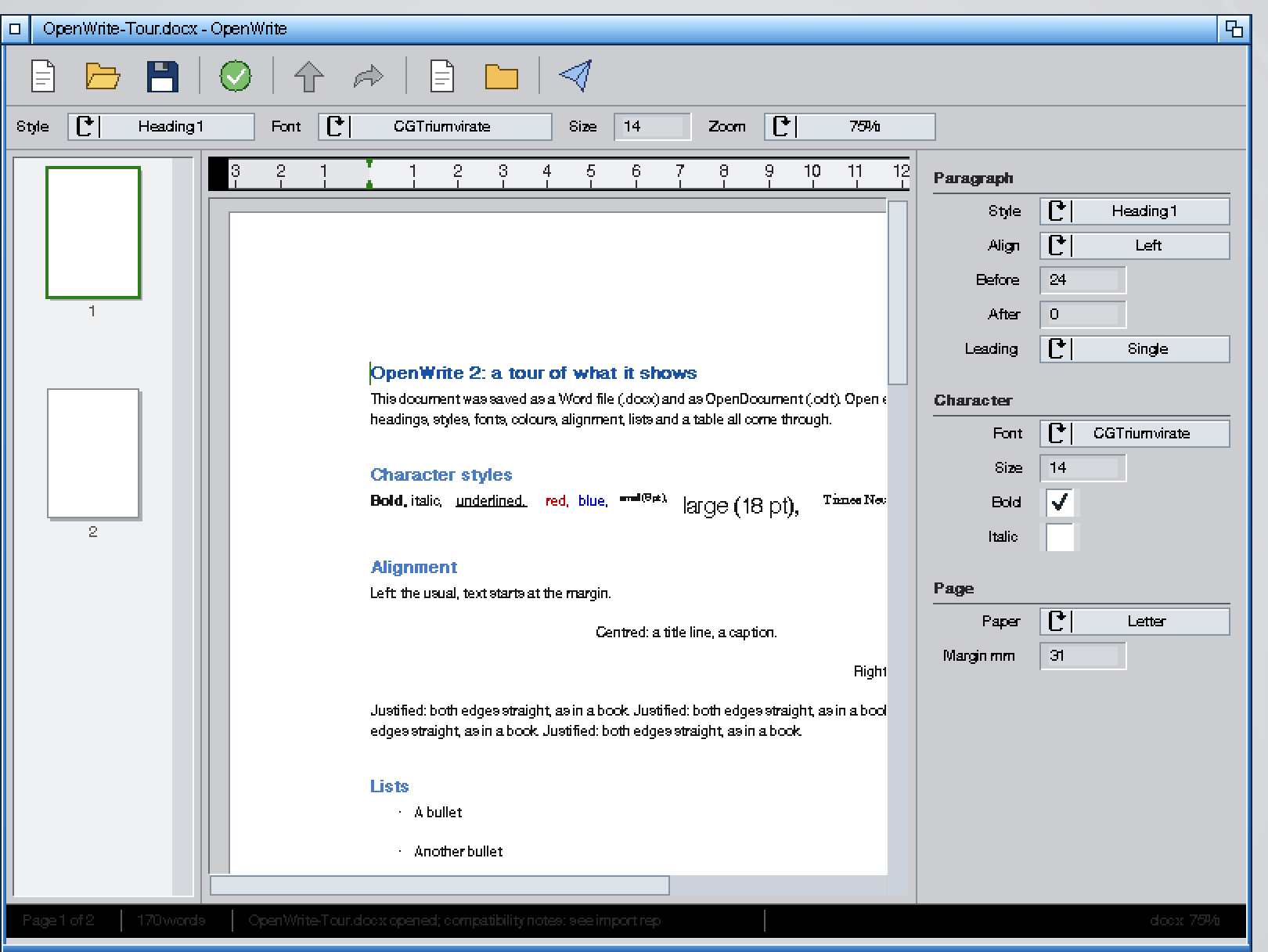The height and width of the screenshot is (952, 1268).
Task: Save document with the floppy disk icon
Action: 163,76
